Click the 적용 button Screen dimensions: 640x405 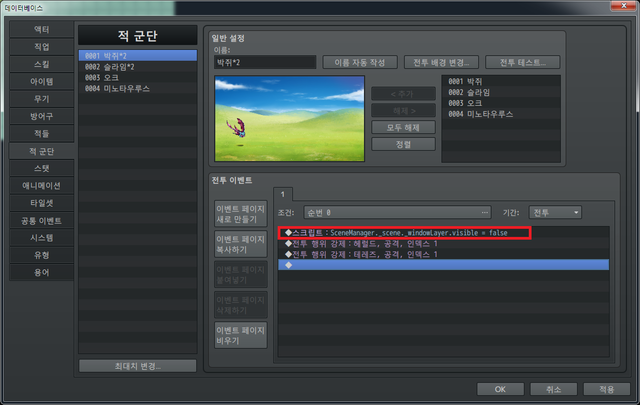pyautogui.click(x=607, y=389)
